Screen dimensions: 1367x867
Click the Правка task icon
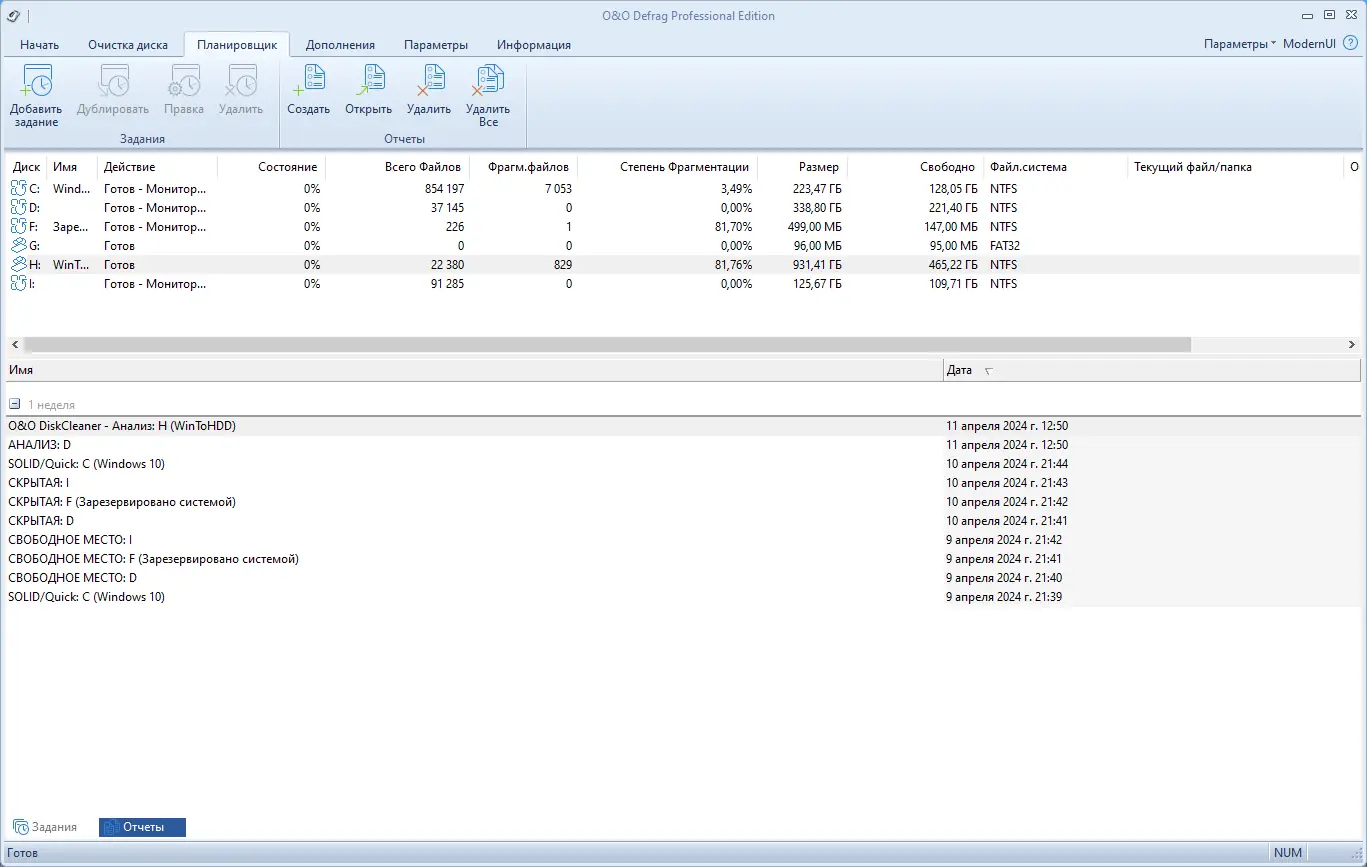[184, 81]
